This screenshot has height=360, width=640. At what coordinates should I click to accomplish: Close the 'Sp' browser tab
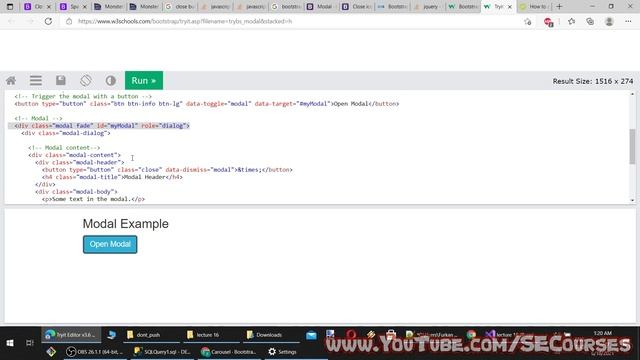pyautogui.click(x=84, y=7)
